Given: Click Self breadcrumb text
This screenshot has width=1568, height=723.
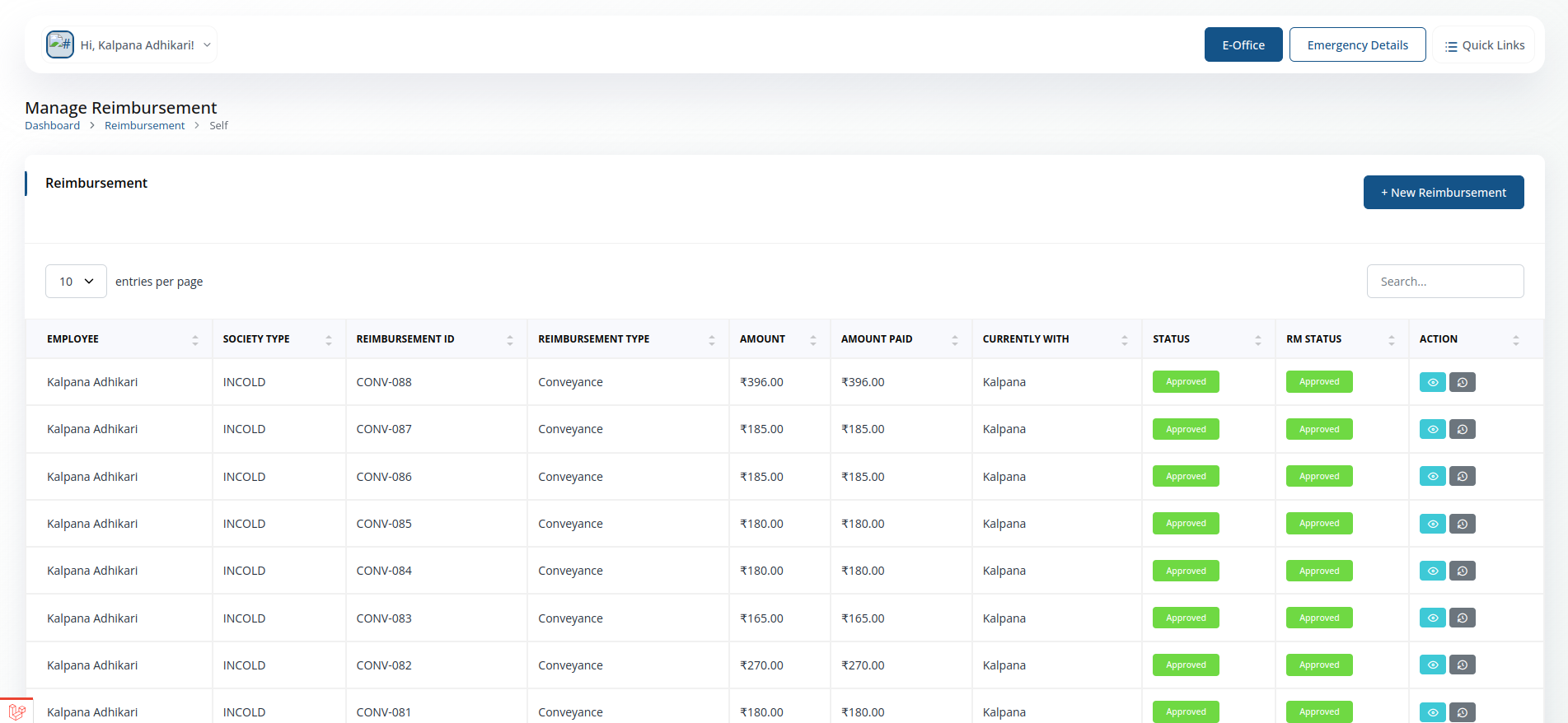Looking at the screenshot, I should point(218,125).
